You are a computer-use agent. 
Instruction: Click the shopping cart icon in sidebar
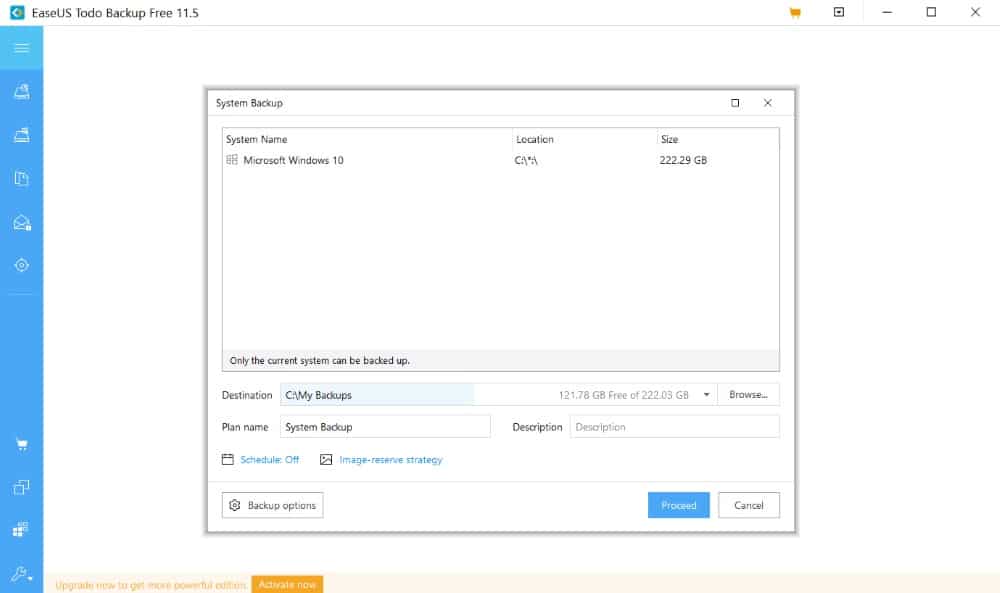point(21,444)
